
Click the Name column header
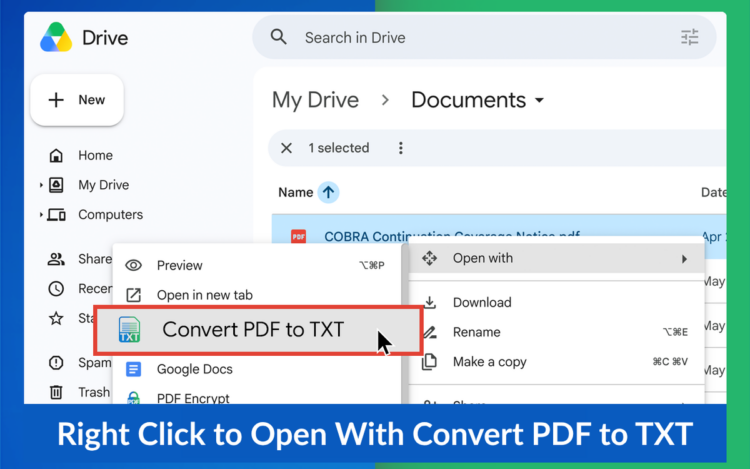[296, 192]
